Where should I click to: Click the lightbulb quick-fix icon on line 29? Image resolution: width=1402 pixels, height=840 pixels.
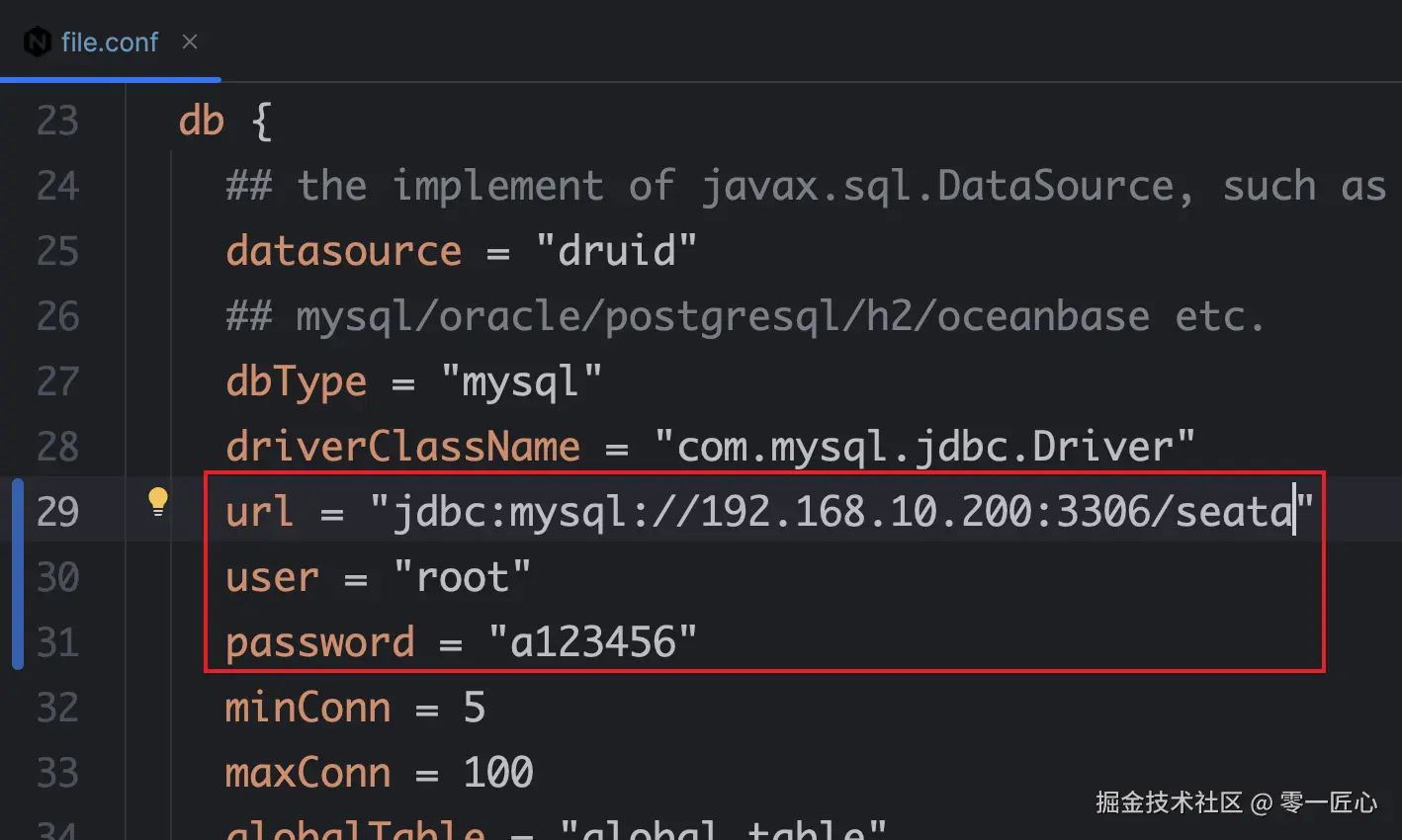pyautogui.click(x=158, y=502)
